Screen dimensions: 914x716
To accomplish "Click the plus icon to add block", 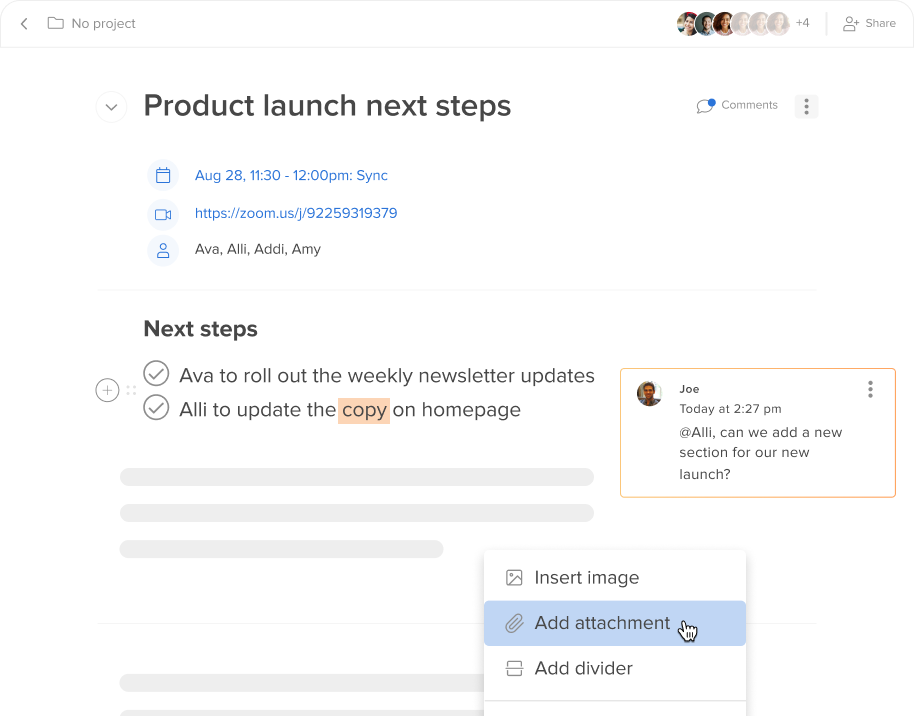I will click(x=107, y=390).
